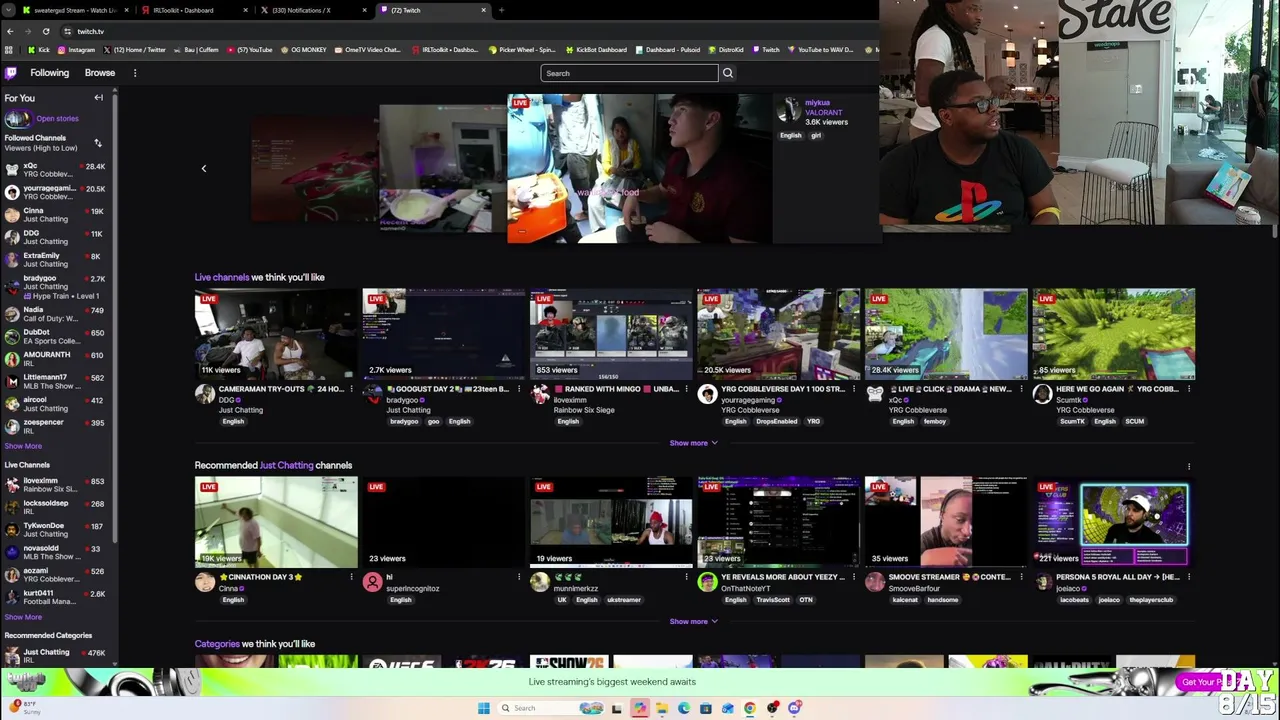Open options for CAMERAMAN TRY-OUTS stream

[x=351, y=389]
